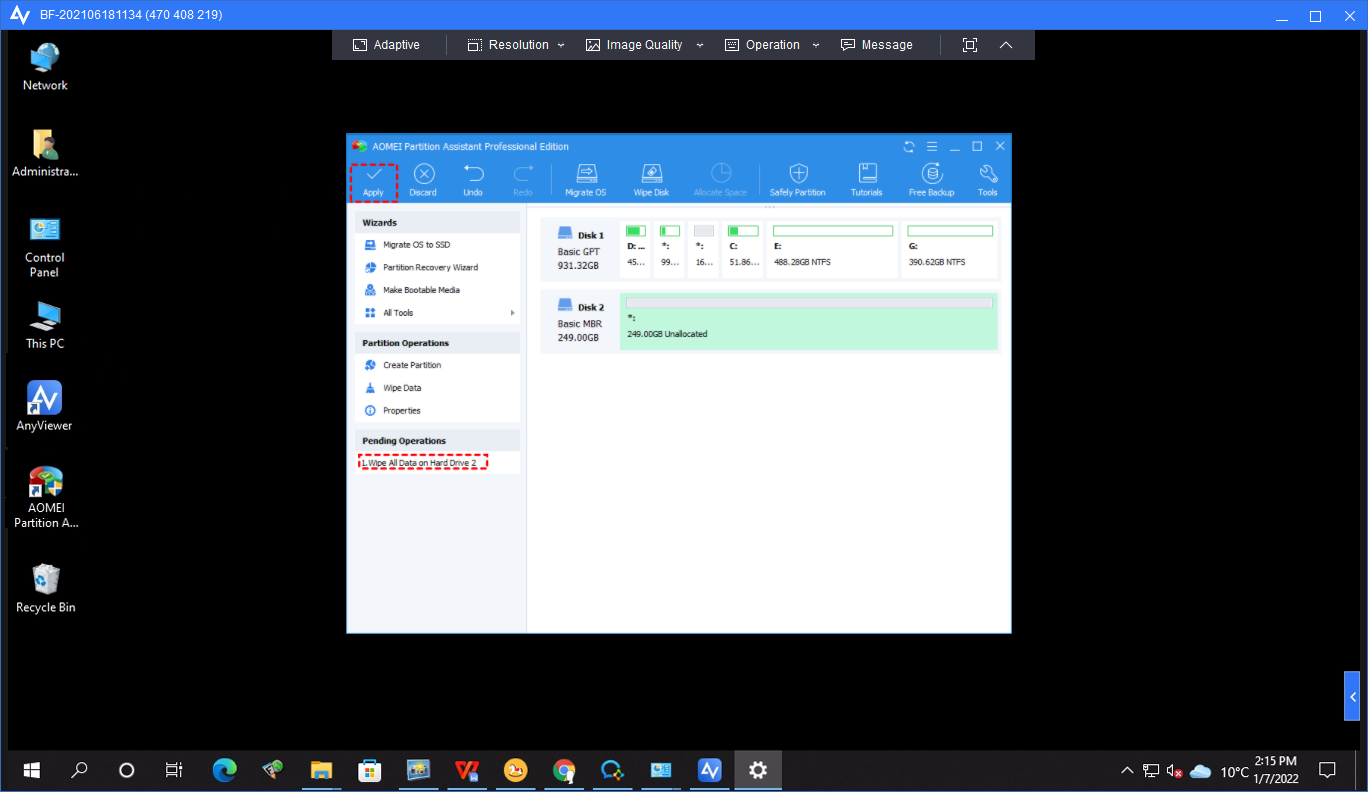The height and width of the screenshot is (792, 1368).
Task: Open the Image Quality dropdown
Action: [645, 45]
